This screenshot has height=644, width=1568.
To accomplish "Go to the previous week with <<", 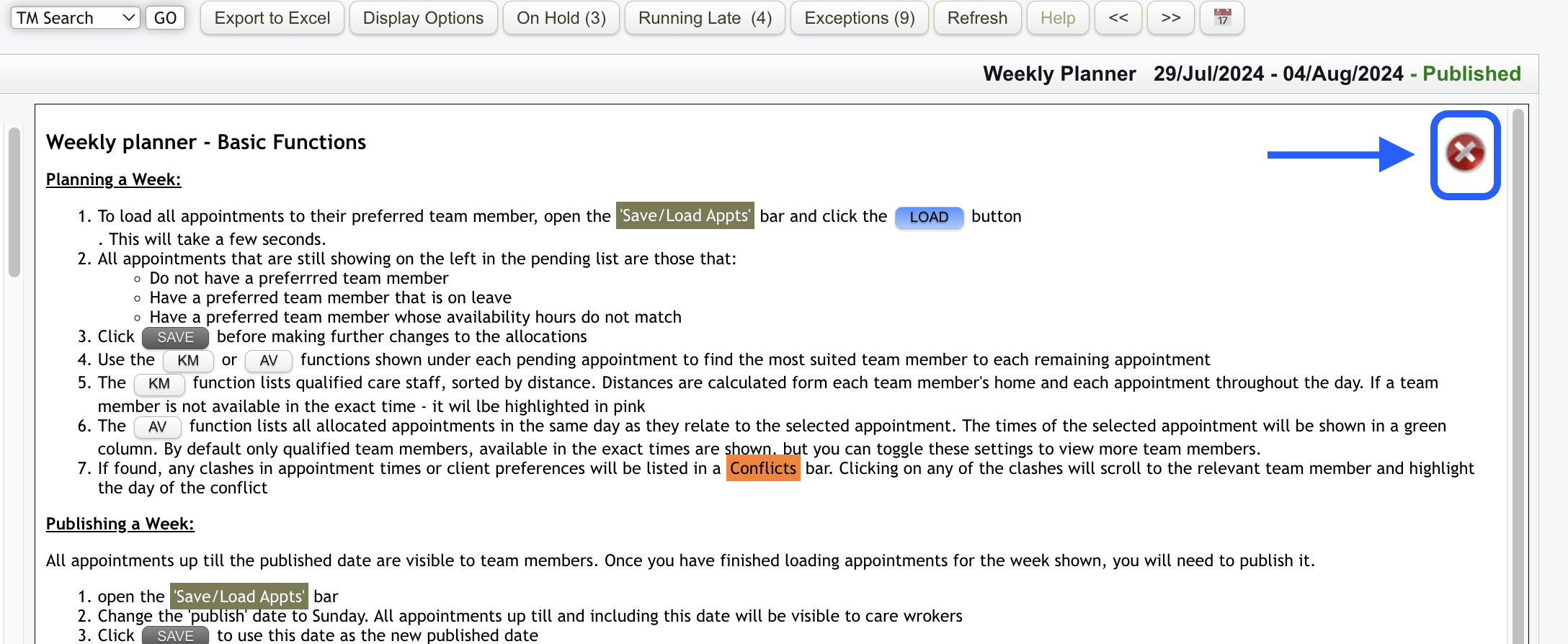I will click(1118, 18).
